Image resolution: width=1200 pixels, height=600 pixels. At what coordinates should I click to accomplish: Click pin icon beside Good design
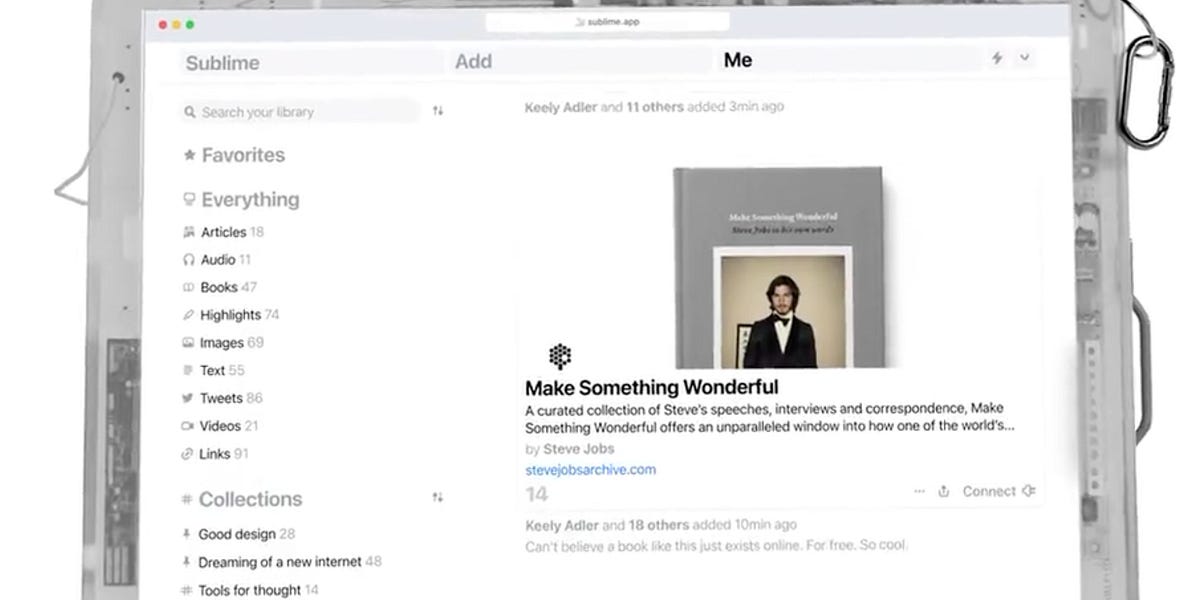point(186,534)
